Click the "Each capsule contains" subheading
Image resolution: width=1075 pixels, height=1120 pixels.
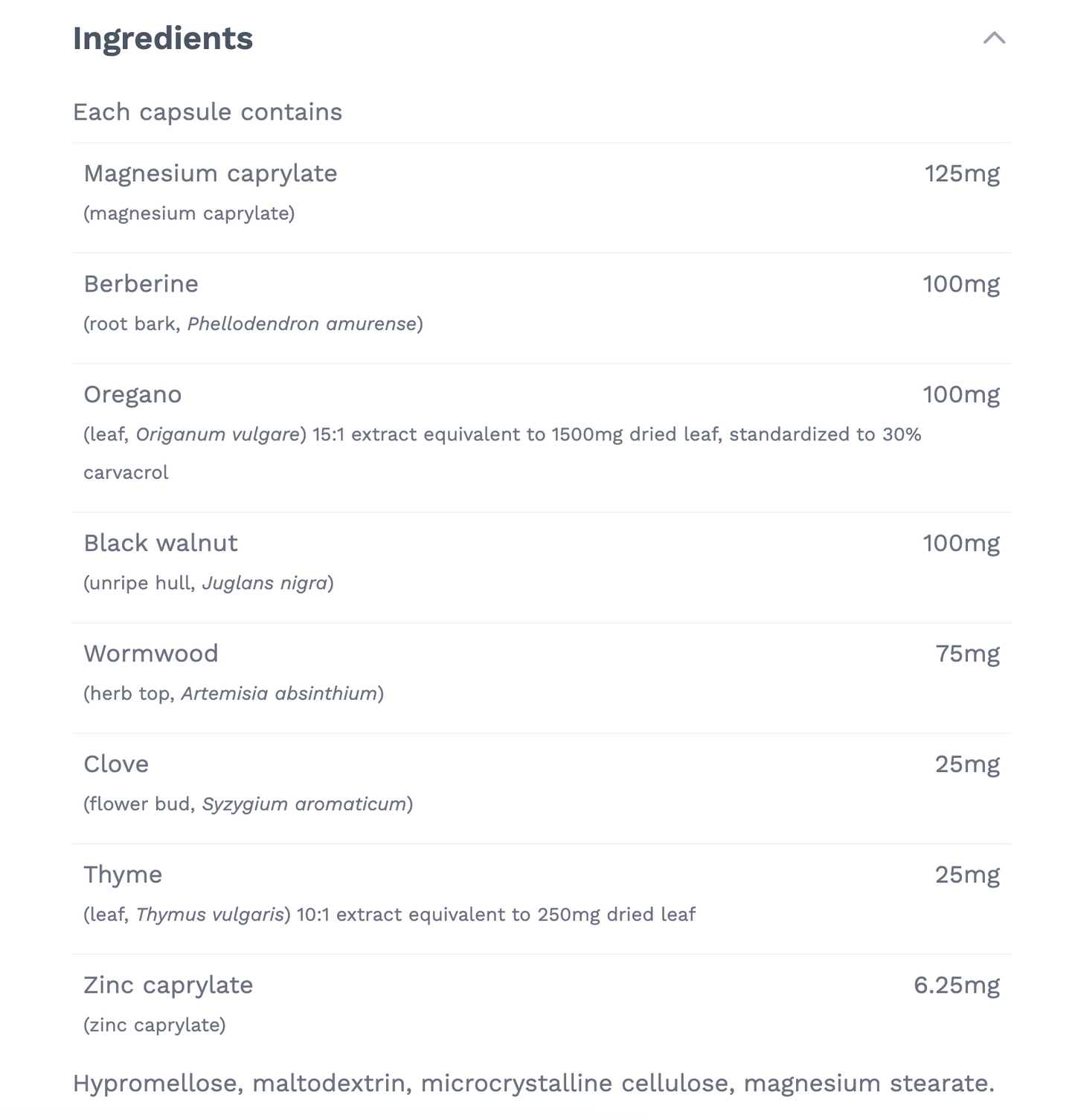point(208,112)
